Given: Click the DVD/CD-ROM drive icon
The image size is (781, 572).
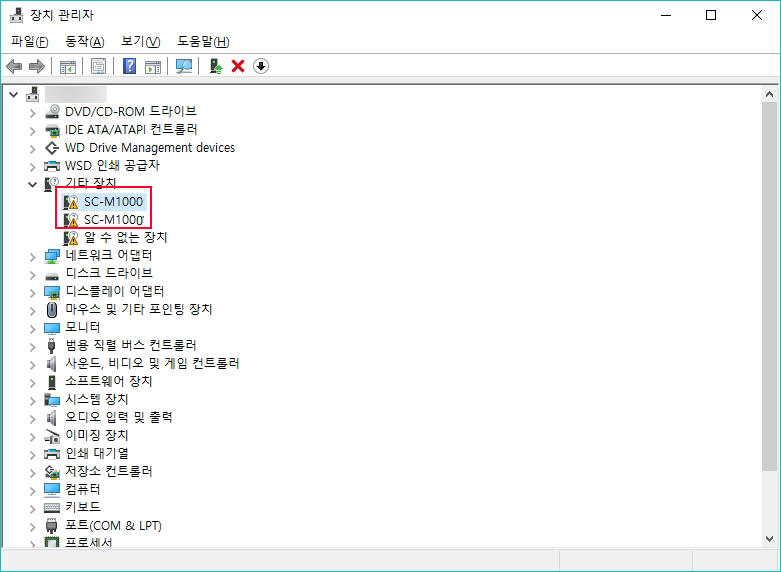Looking at the screenshot, I should pos(52,112).
